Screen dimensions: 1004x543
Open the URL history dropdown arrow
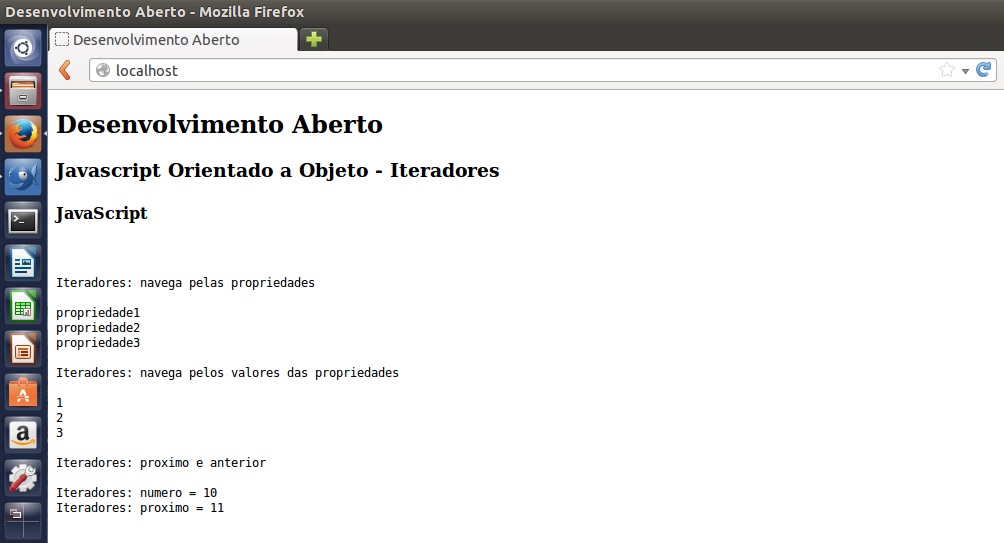coord(965,71)
